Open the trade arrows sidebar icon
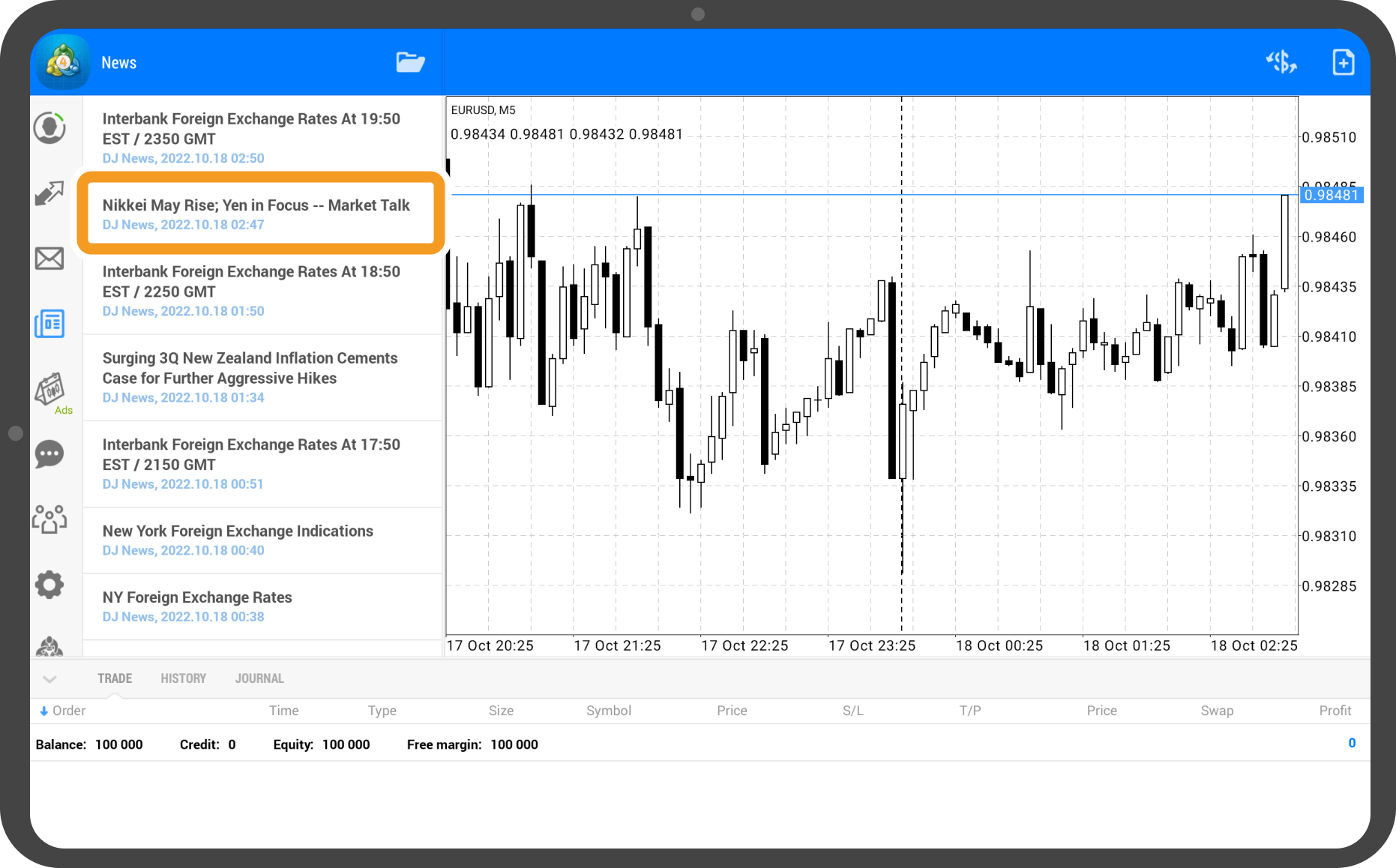The width and height of the screenshot is (1396, 868). (x=49, y=193)
